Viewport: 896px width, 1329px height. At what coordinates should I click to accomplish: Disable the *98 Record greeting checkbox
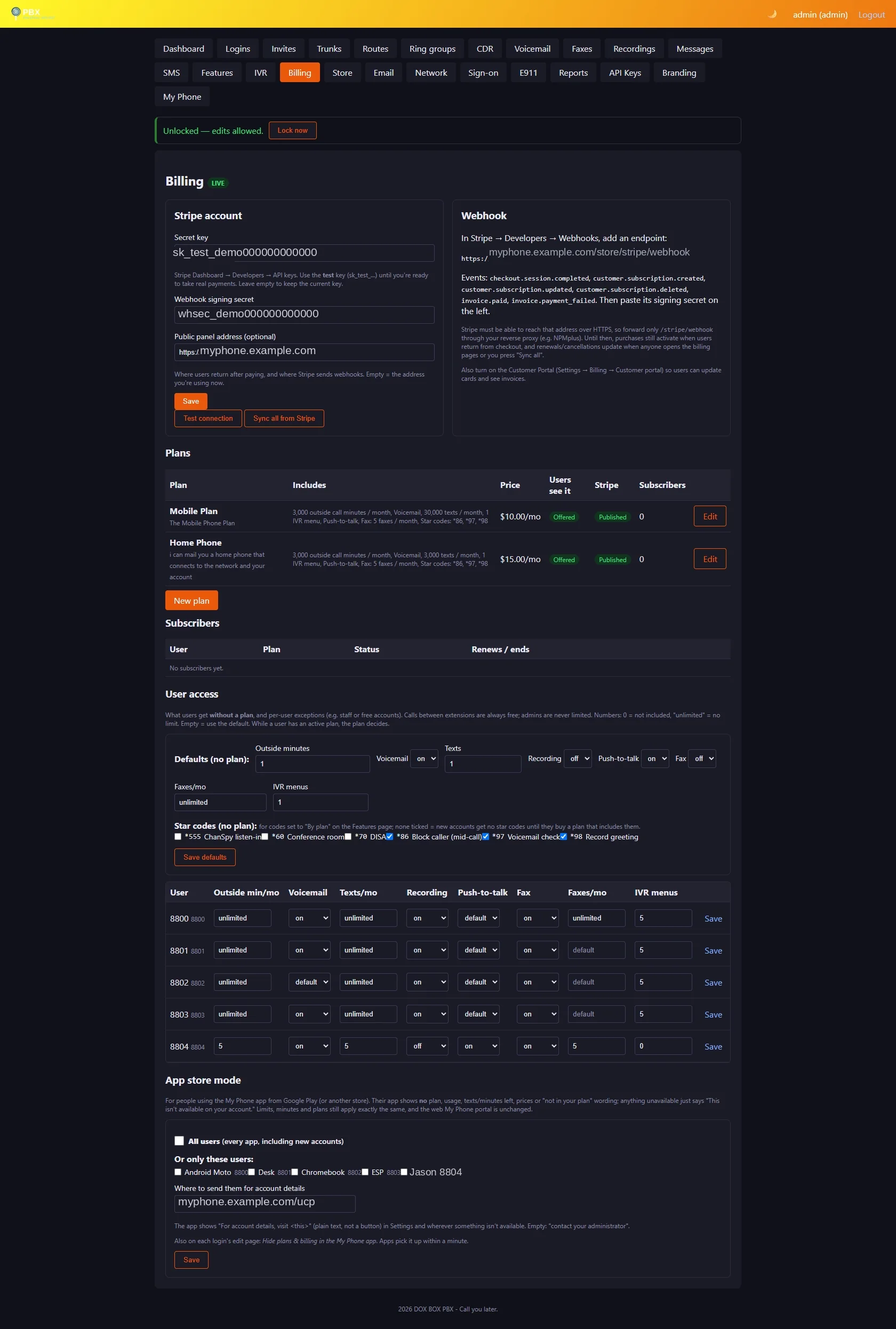(x=563, y=836)
